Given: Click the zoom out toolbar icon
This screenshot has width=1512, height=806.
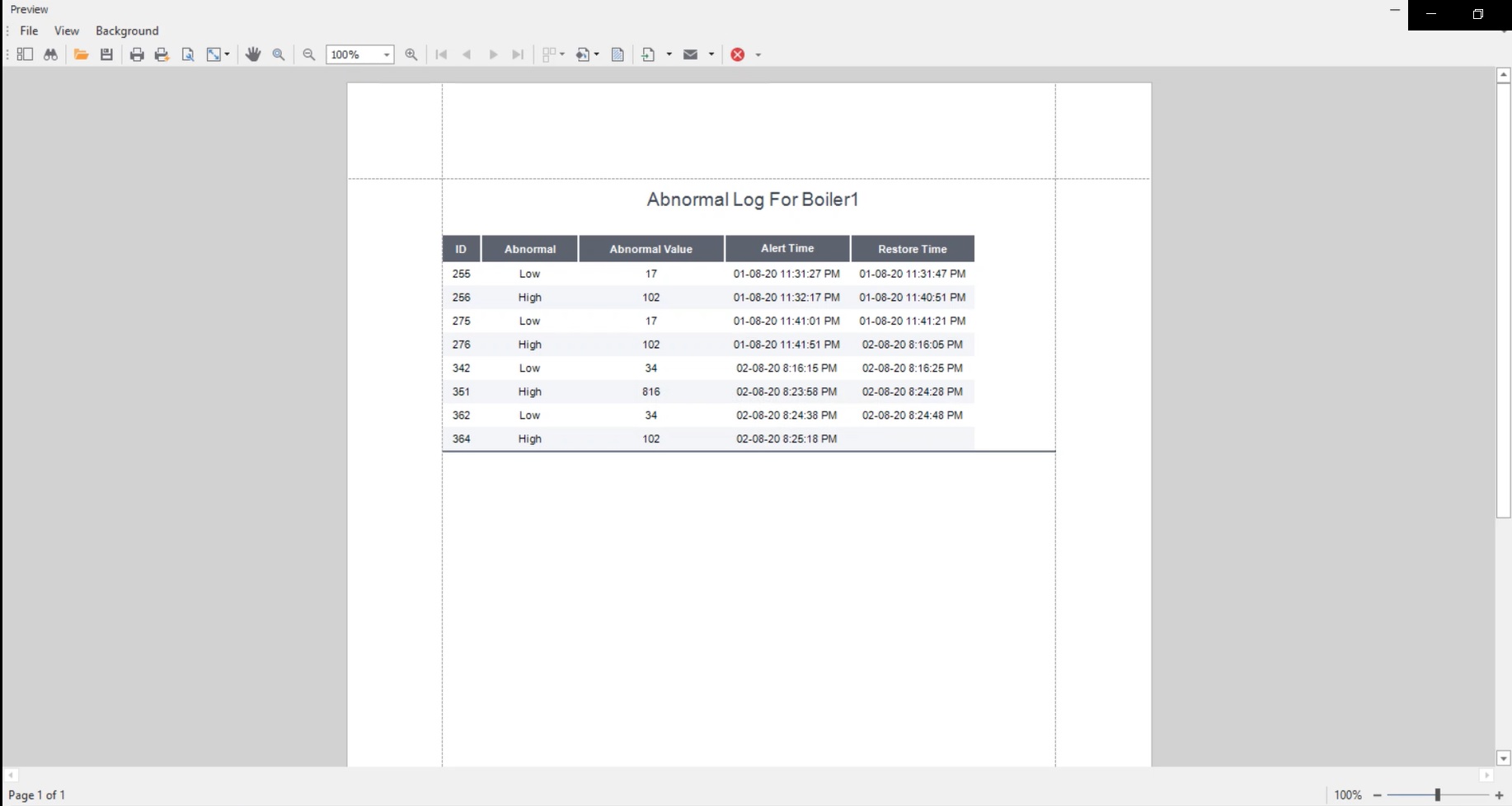Looking at the screenshot, I should [x=309, y=54].
